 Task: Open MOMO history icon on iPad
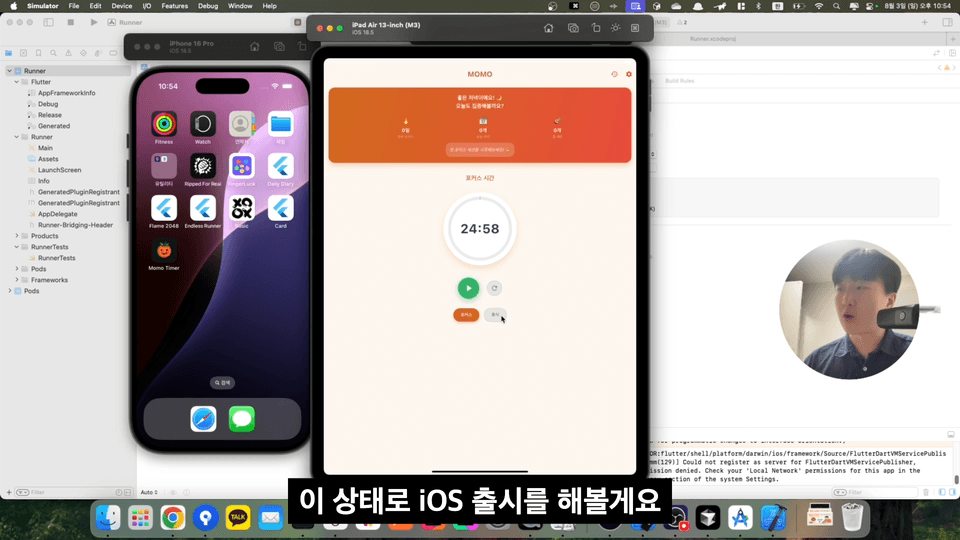[614, 74]
